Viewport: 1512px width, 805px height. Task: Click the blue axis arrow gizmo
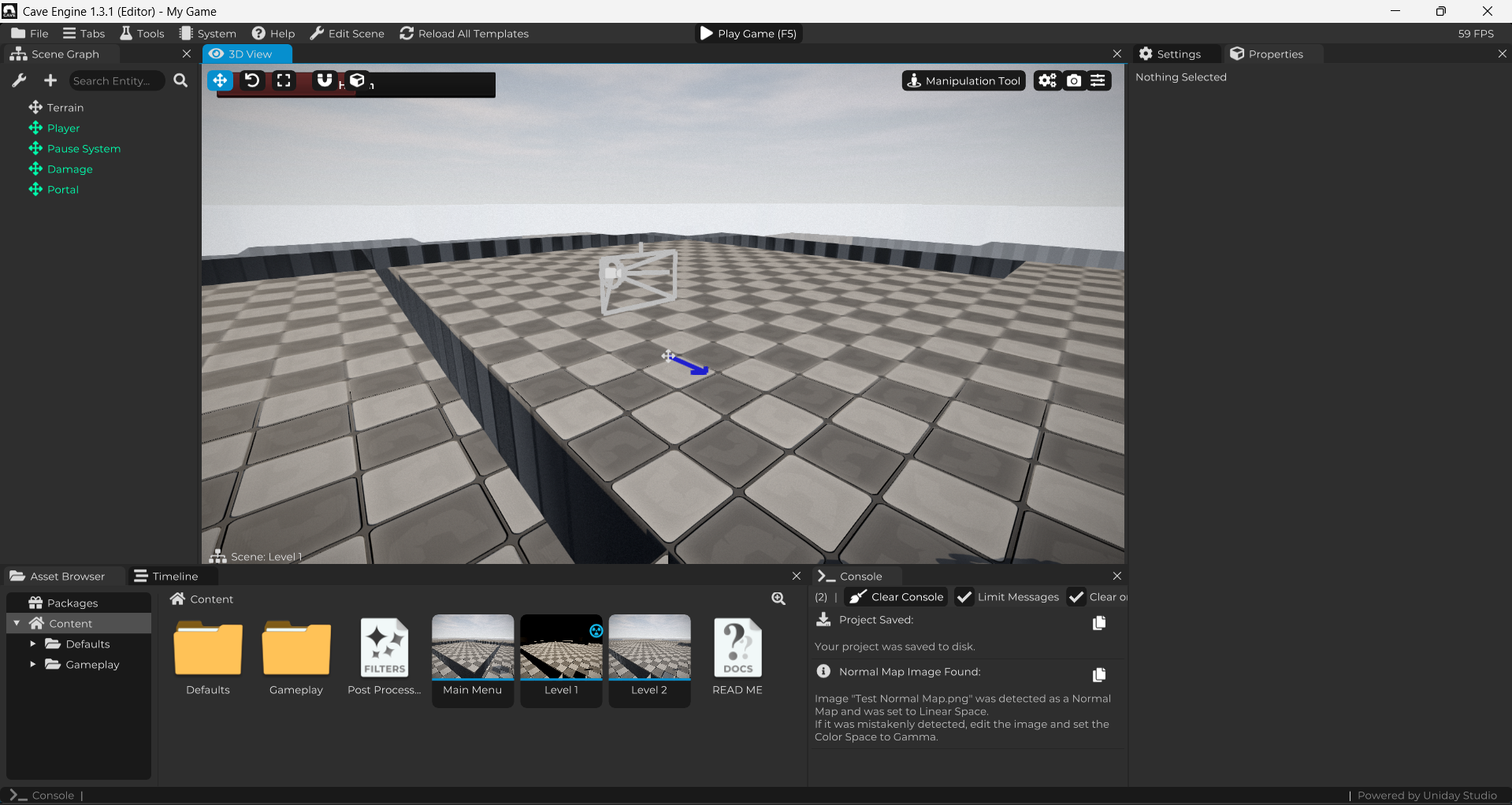pos(691,365)
